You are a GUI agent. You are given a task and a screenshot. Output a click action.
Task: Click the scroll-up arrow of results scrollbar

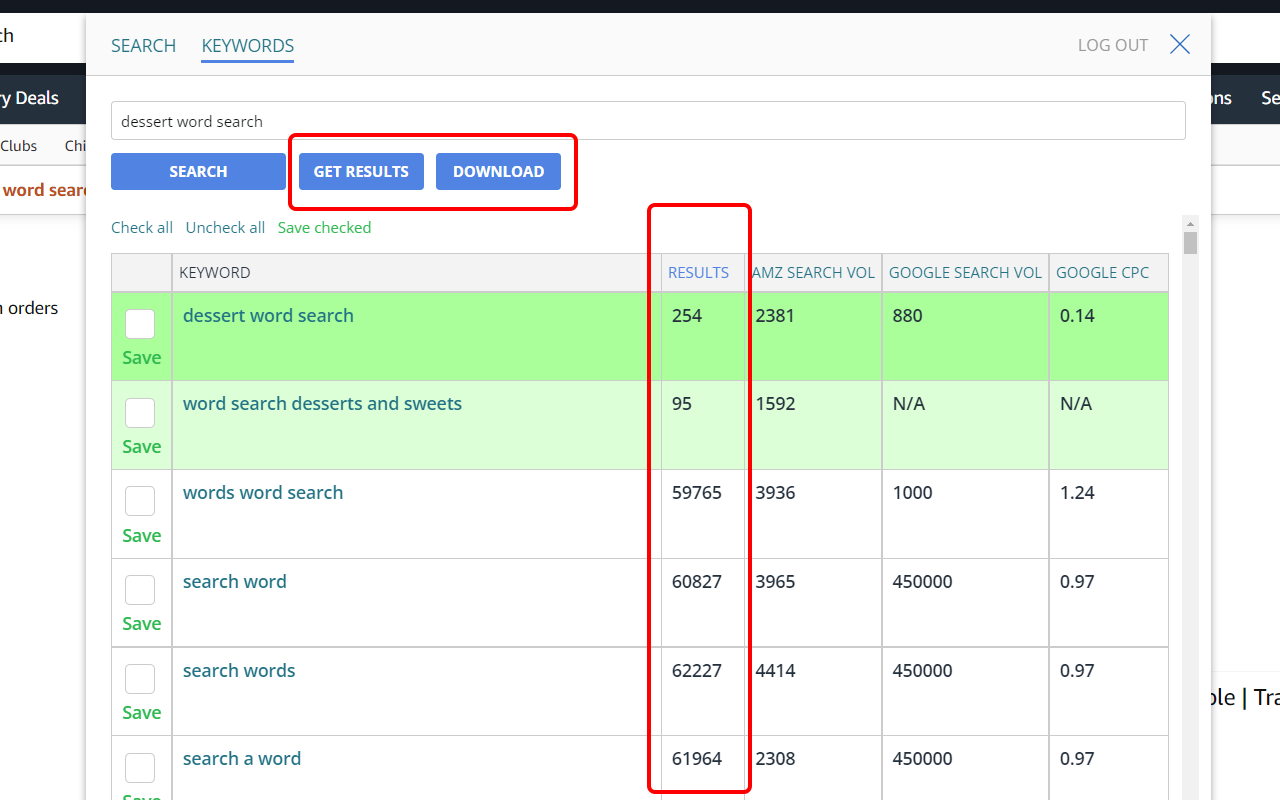(1190, 223)
